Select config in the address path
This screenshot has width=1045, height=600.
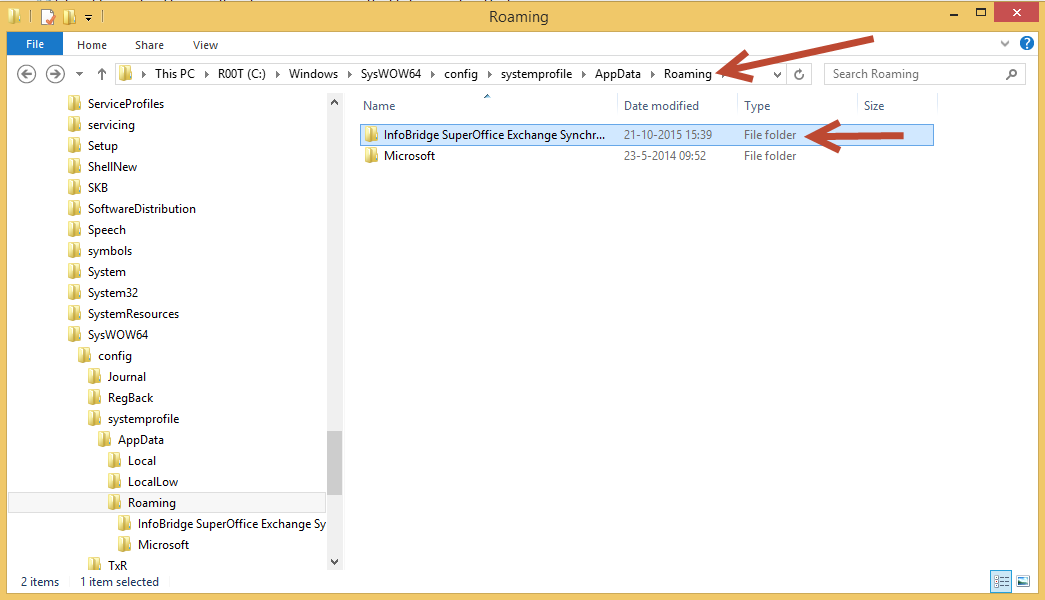pyautogui.click(x=461, y=74)
